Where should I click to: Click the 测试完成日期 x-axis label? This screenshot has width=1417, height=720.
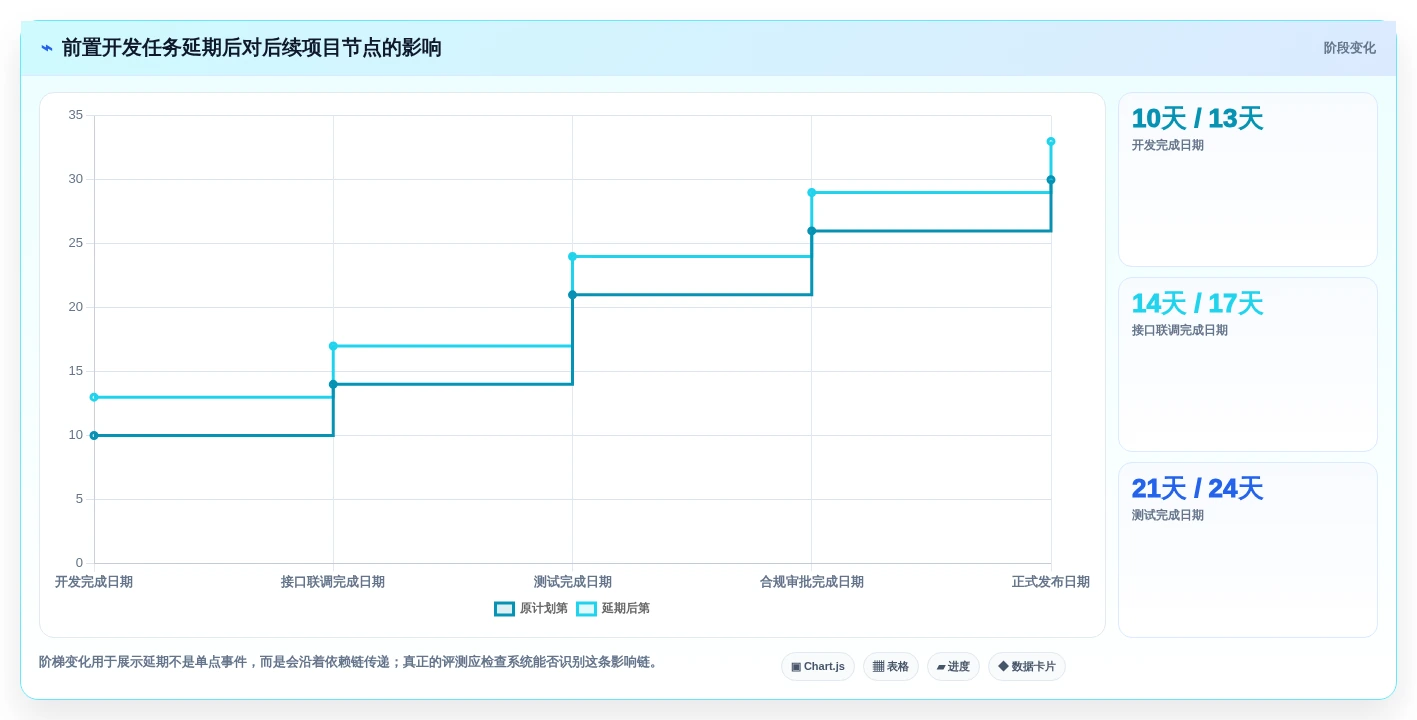(572, 582)
